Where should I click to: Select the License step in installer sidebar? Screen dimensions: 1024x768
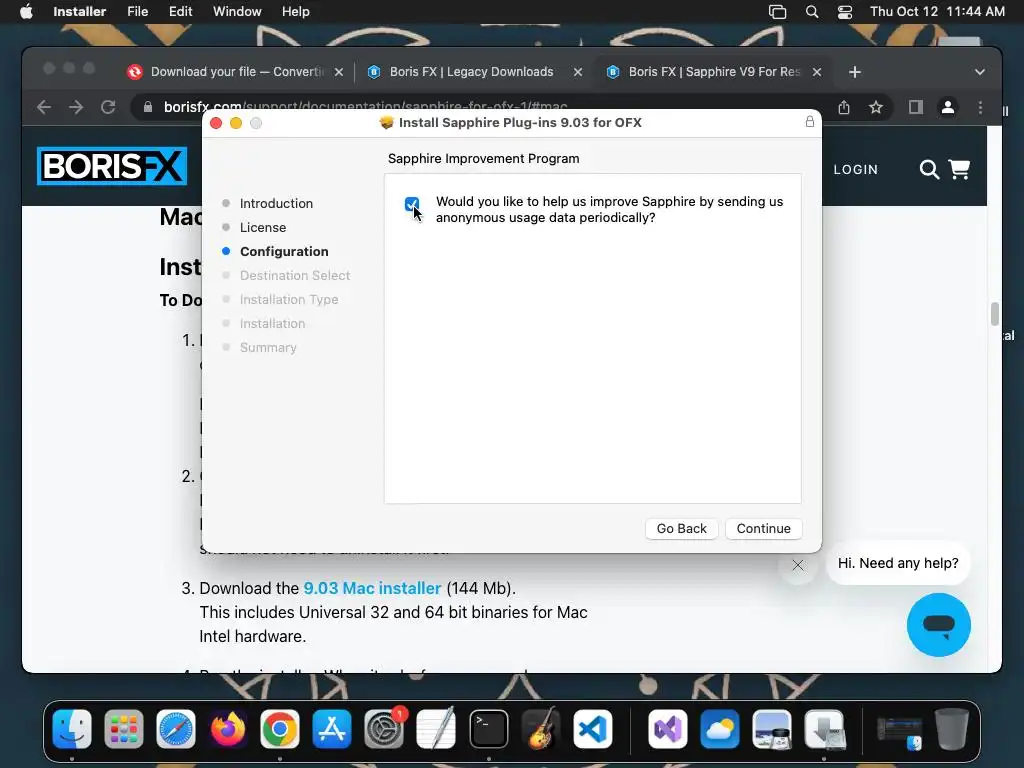coord(263,227)
